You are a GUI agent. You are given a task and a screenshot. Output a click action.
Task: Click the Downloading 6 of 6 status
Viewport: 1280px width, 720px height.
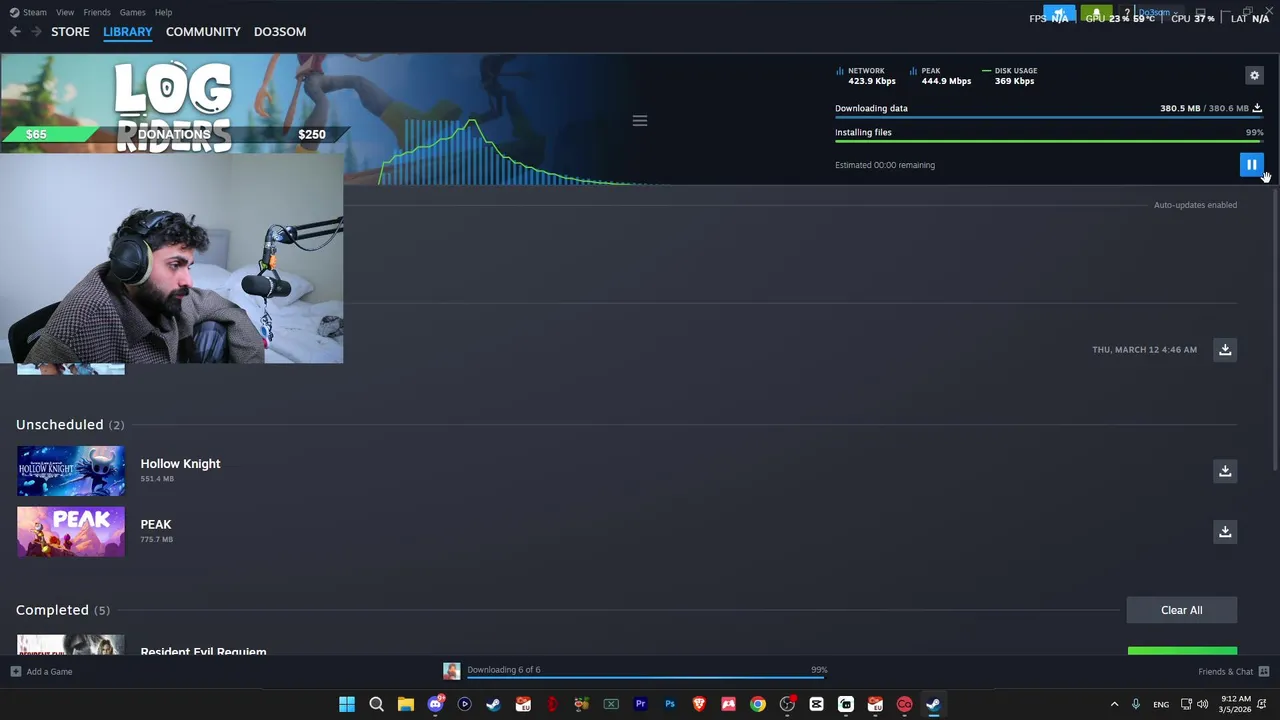504,670
